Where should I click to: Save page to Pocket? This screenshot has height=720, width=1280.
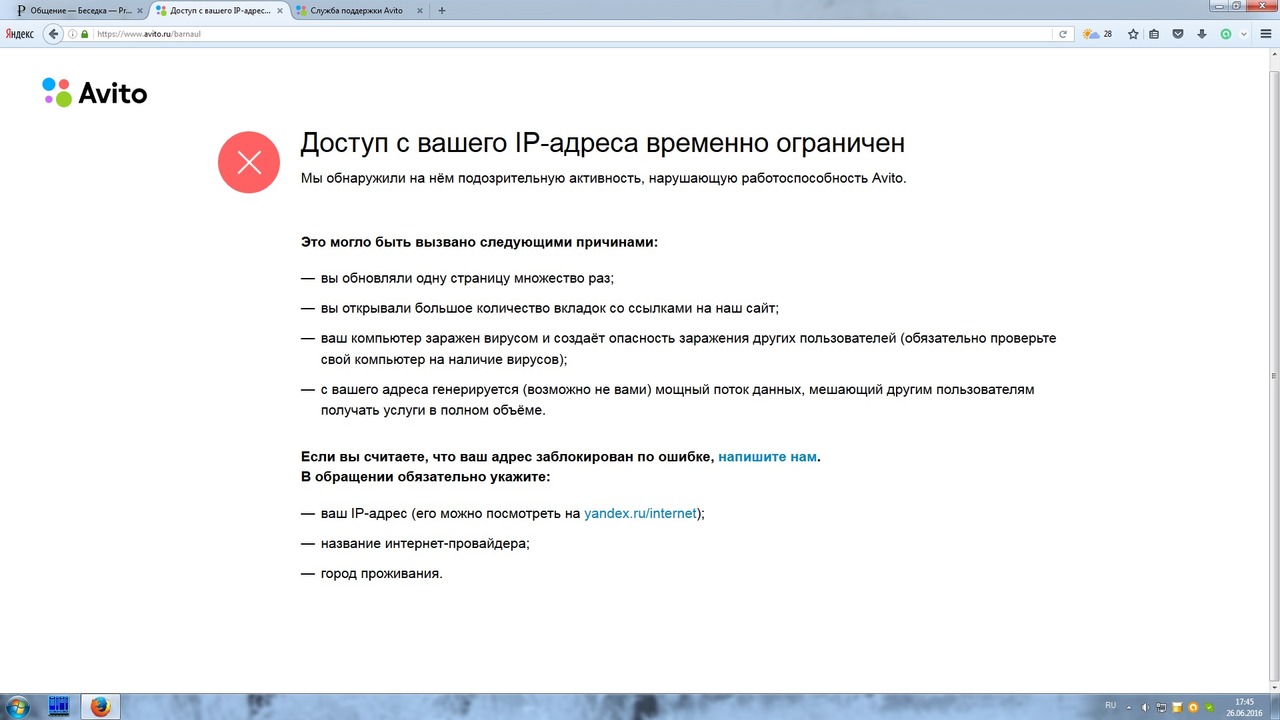[x=1178, y=34]
